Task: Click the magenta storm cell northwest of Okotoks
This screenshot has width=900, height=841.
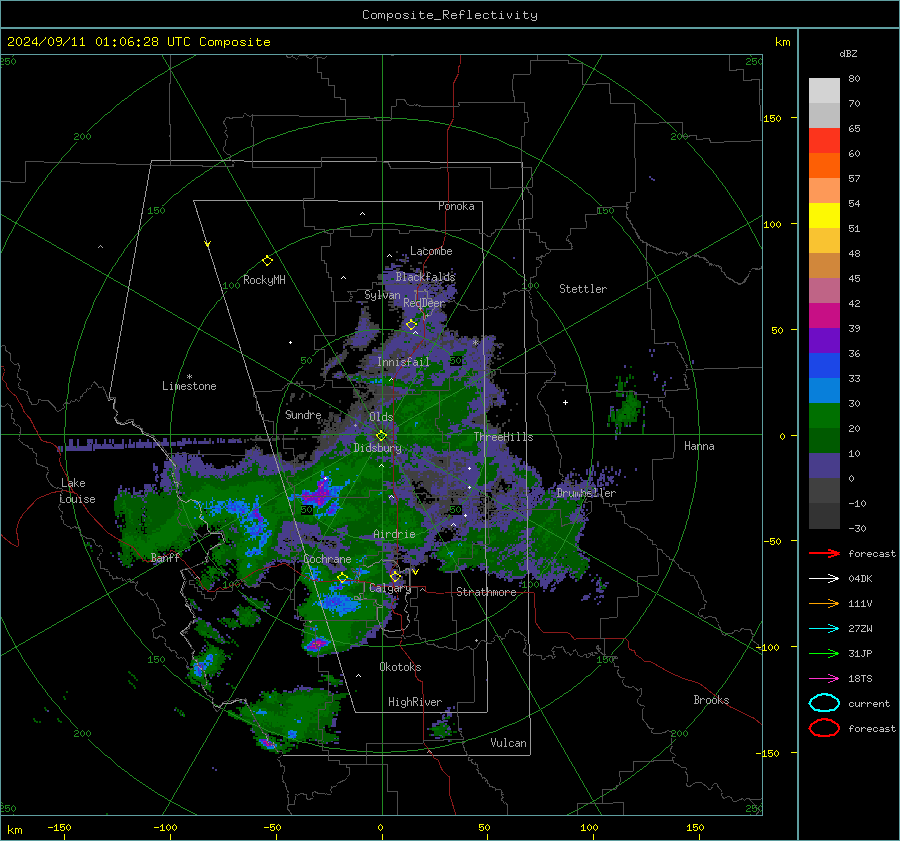Action: (316, 645)
